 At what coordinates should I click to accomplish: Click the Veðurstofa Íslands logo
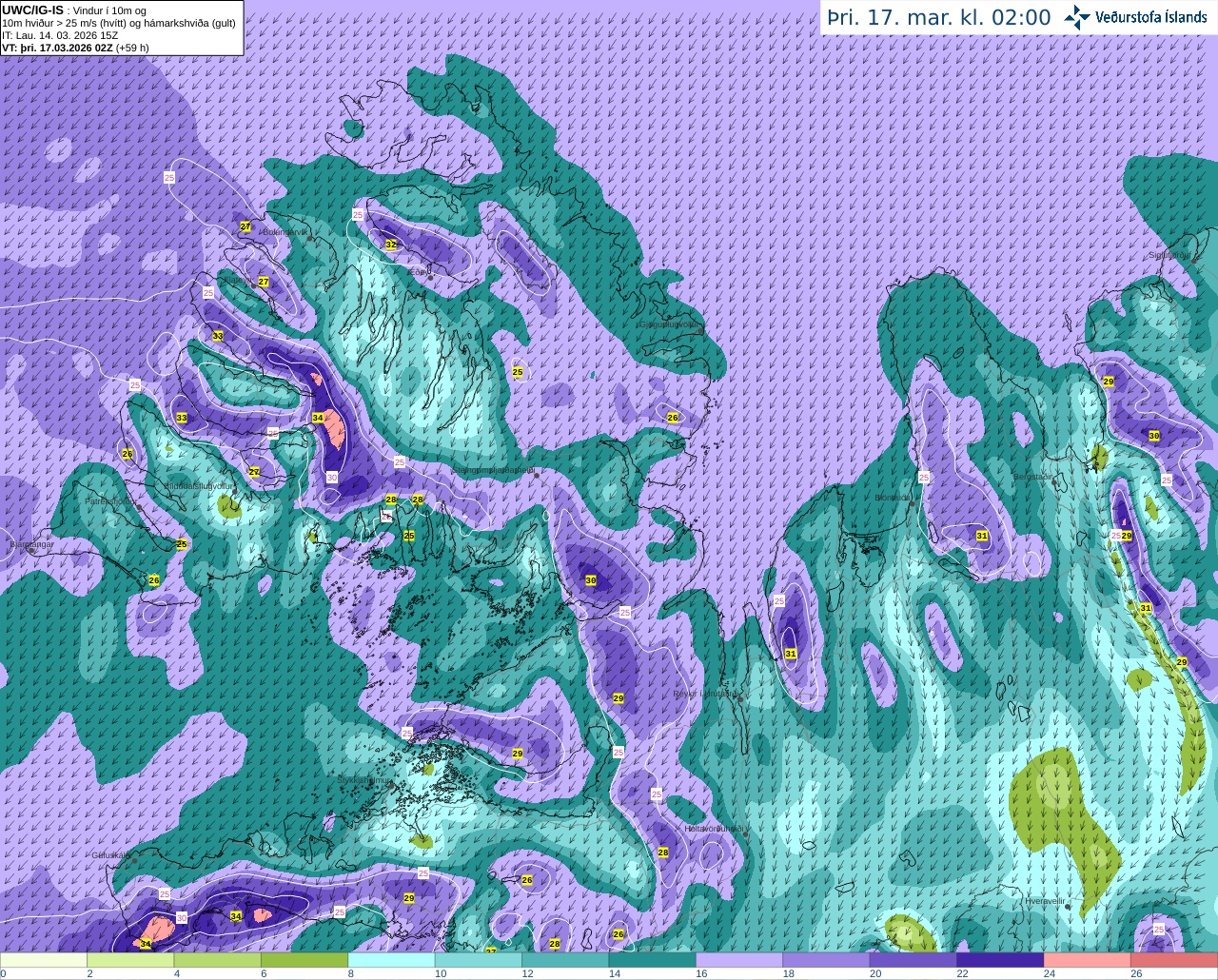click(1138, 17)
